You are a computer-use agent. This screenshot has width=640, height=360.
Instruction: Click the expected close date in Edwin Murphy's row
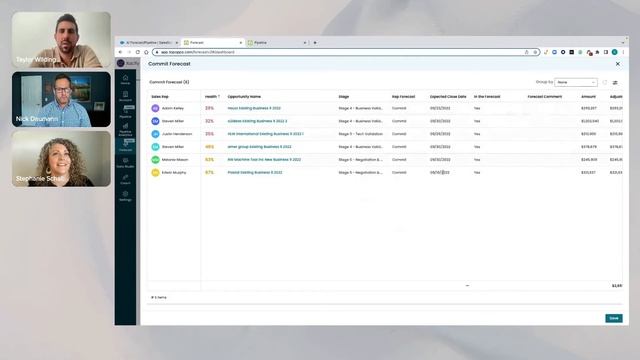(440, 173)
